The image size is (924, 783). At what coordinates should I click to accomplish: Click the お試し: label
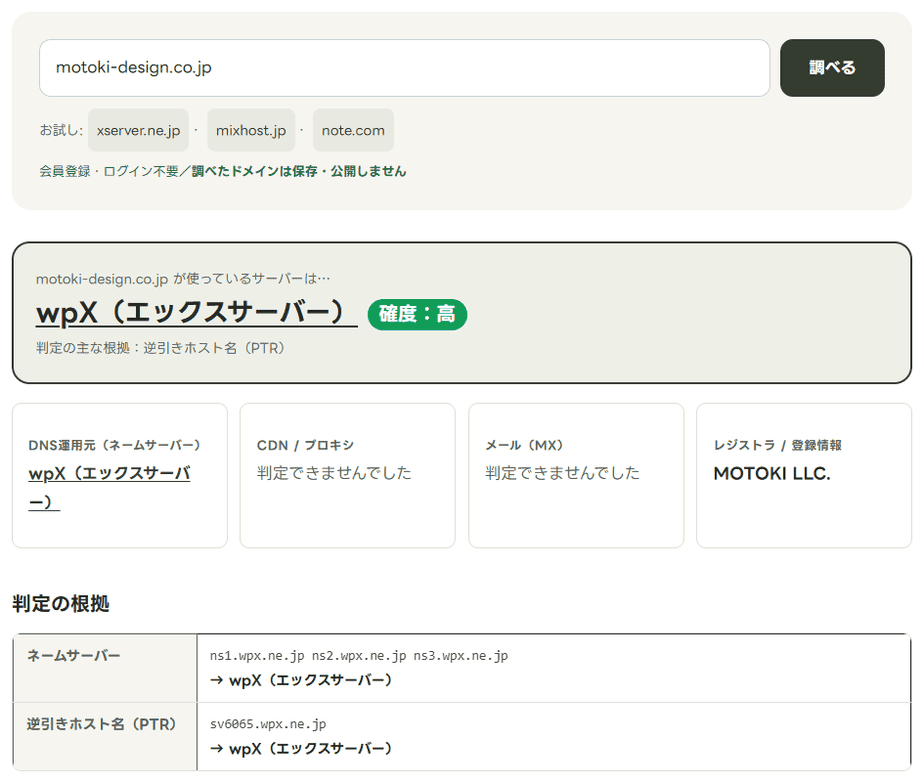[61, 130]
